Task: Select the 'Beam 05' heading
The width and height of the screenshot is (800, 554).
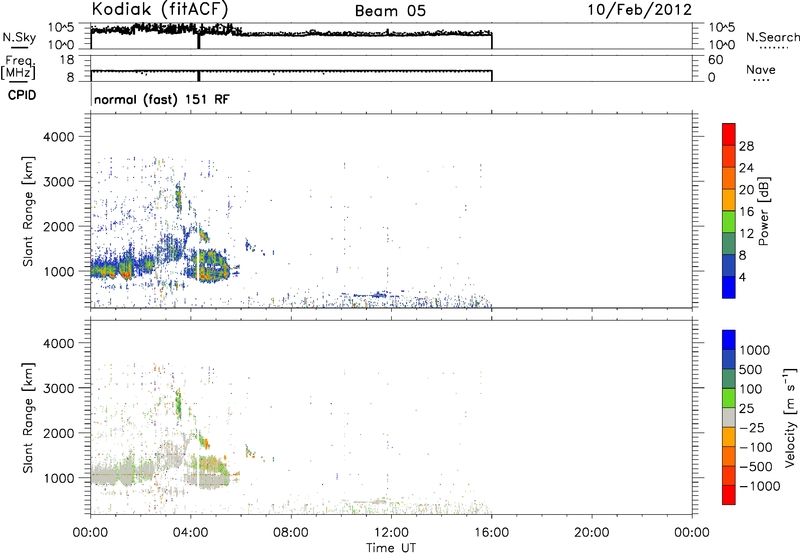Action: pyautogui.click(x=390, y=11)
